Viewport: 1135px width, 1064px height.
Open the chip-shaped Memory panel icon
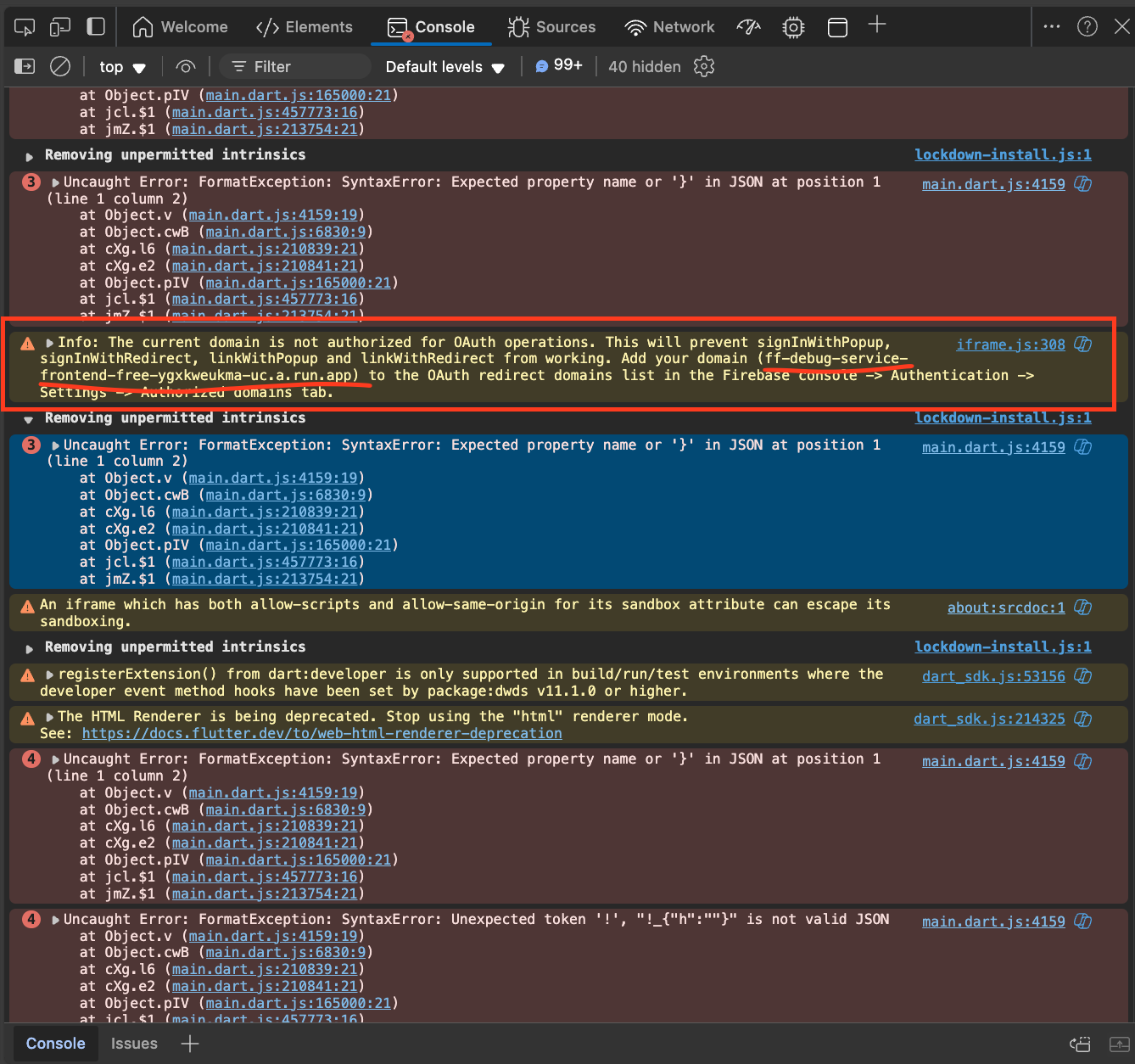coord(793,26)
